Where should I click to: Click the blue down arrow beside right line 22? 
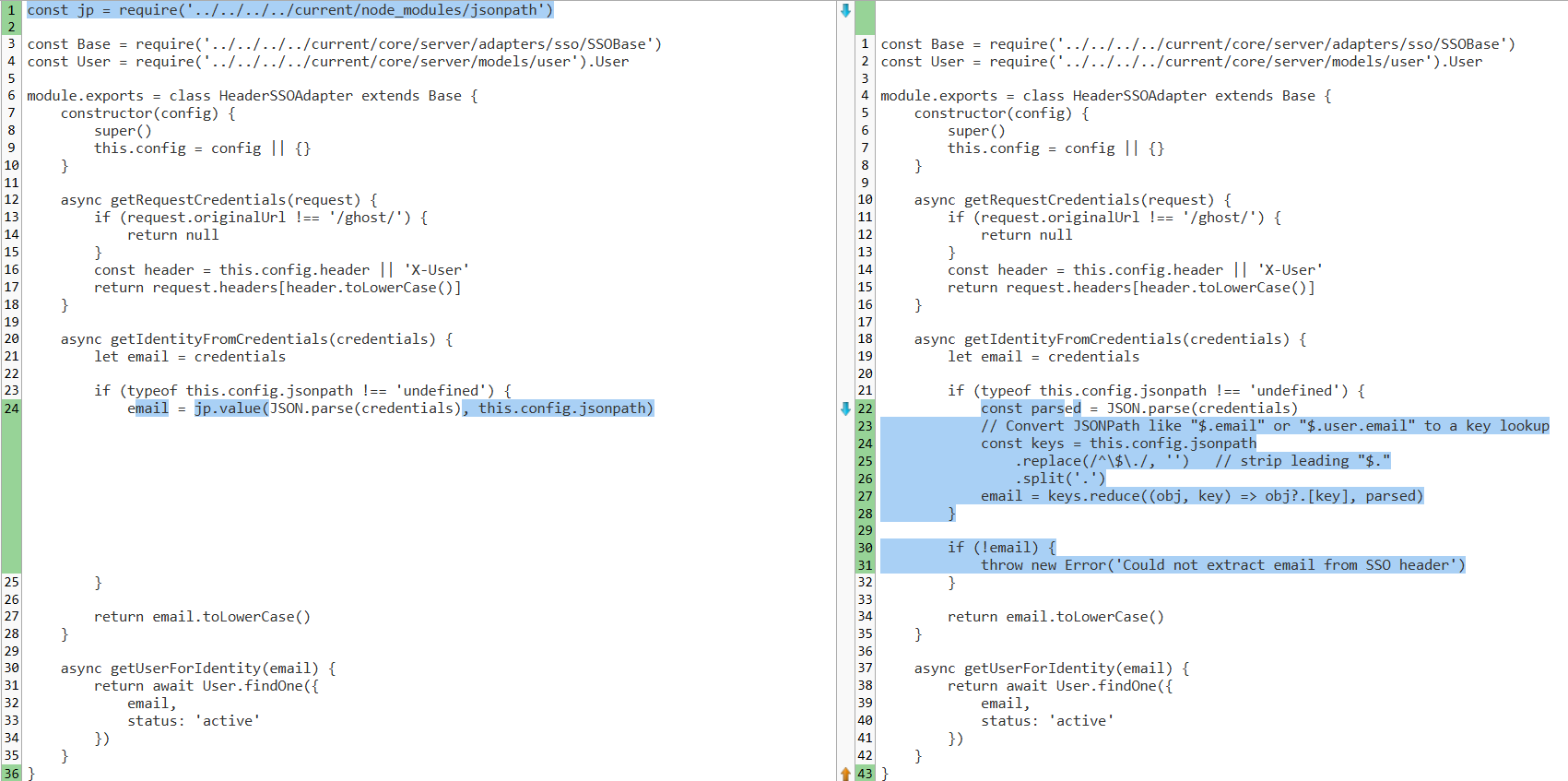pos(845,408)
